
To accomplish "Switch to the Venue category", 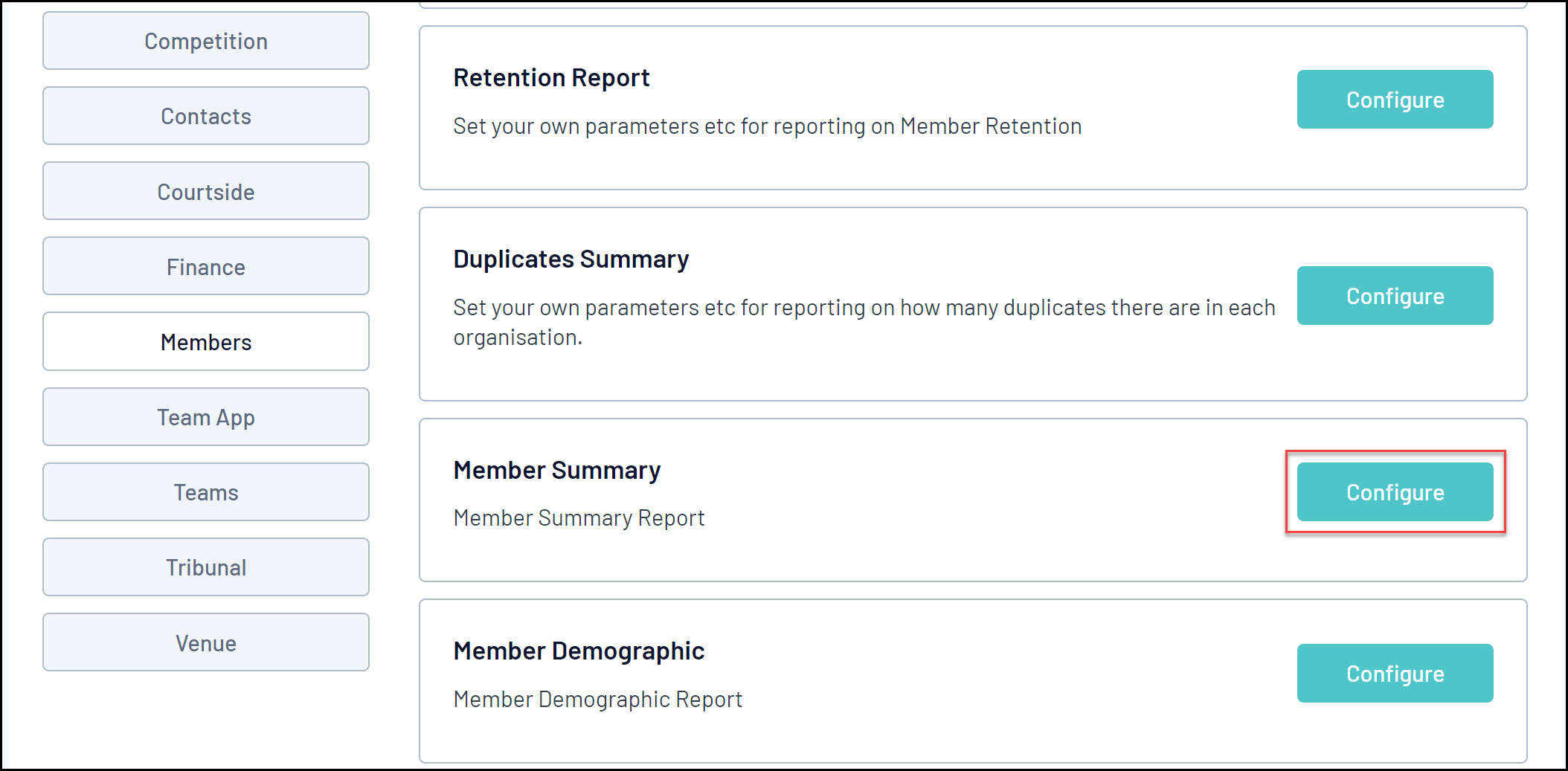I will pos(206,642).
